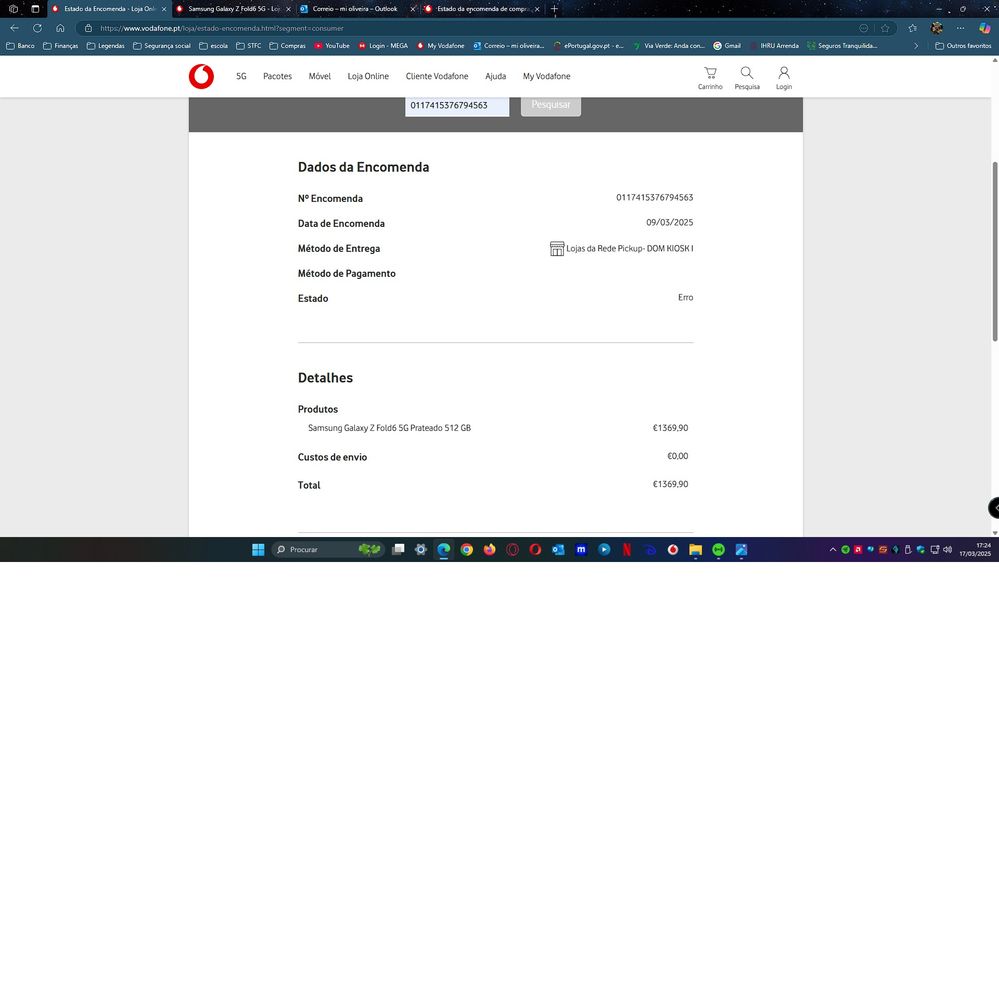
Task: Open the Finanças bookmark folder
Action: [x=60, y=46]
